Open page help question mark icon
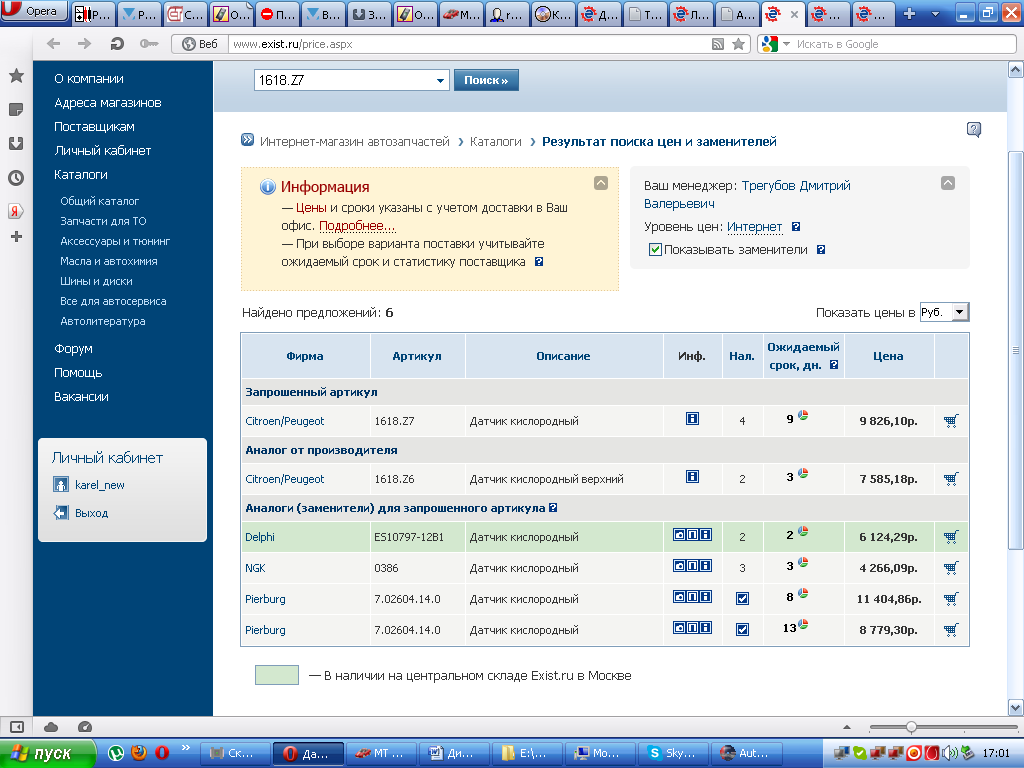1024x768 pixels. (x=974, y=129)
